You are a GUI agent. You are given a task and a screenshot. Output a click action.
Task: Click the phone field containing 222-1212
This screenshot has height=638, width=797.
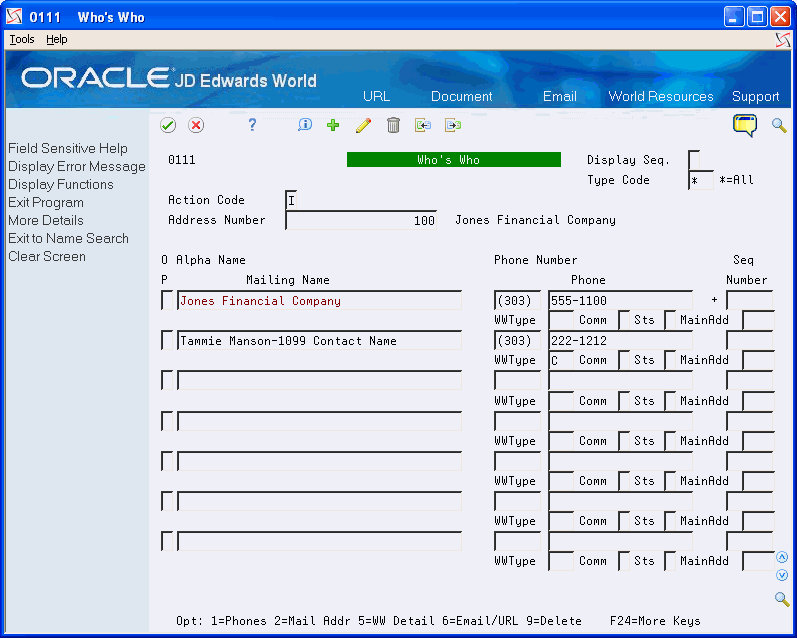pos(621,341)
